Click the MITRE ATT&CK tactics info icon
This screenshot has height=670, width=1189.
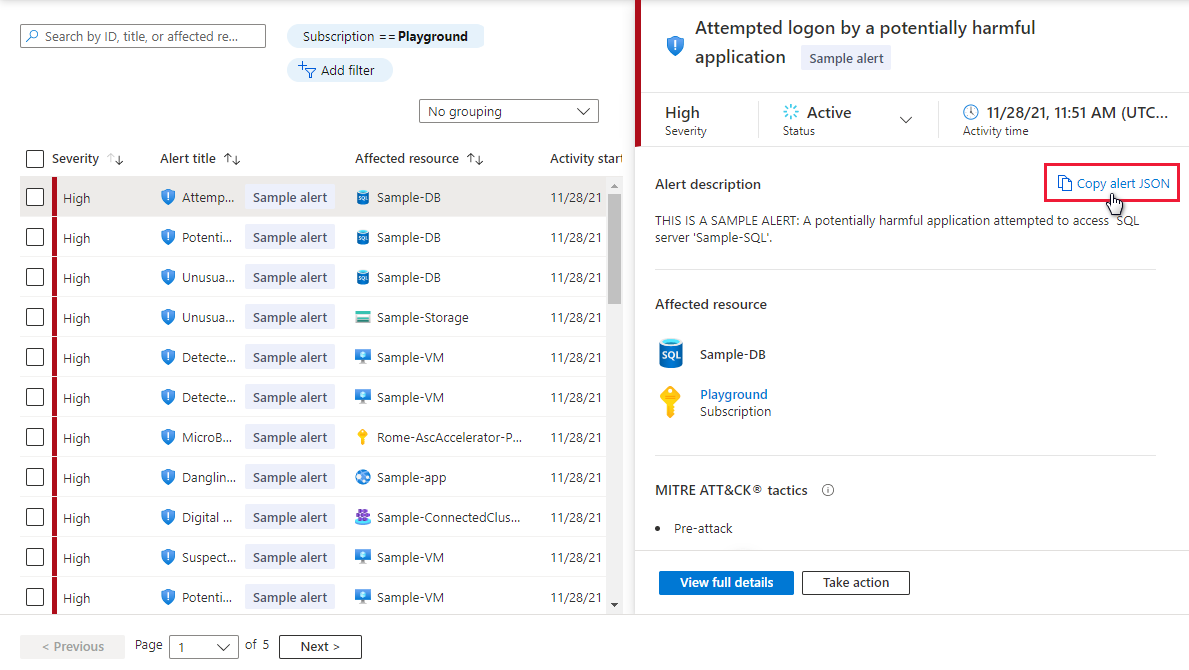(x=828, y=491)
